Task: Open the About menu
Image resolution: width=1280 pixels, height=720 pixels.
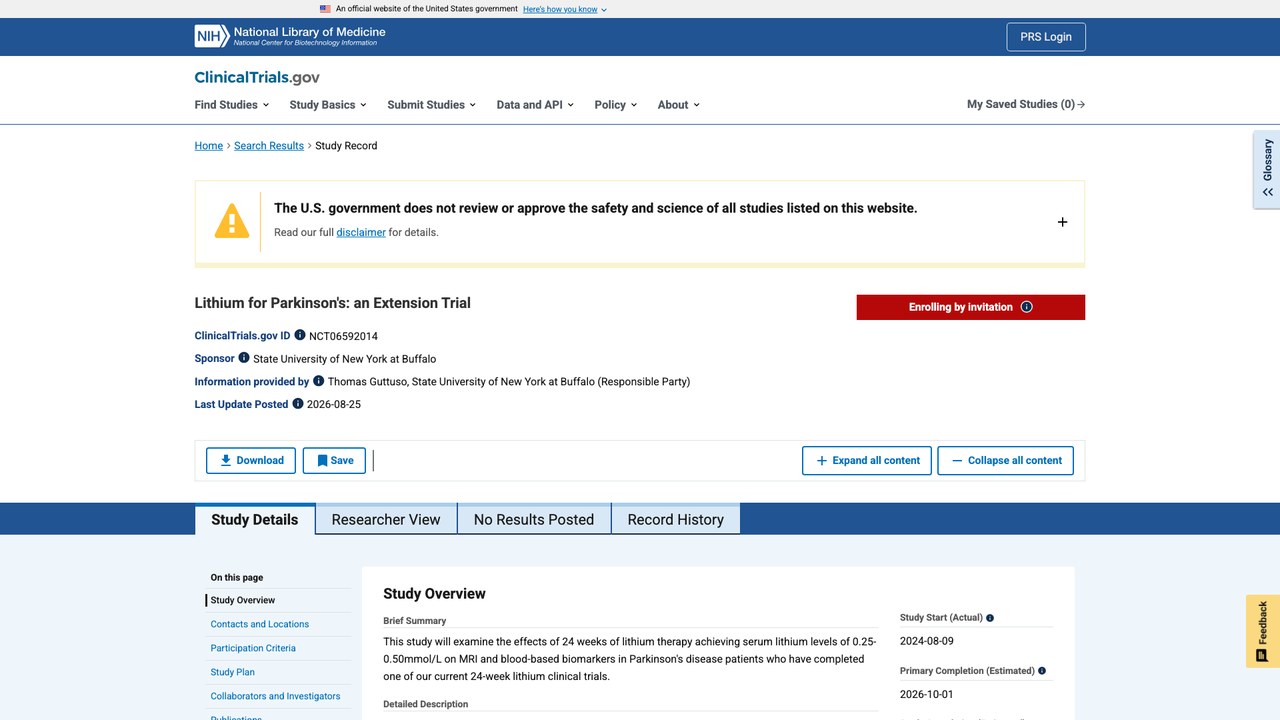Action: pyautogui.click(x=678, y=104)
